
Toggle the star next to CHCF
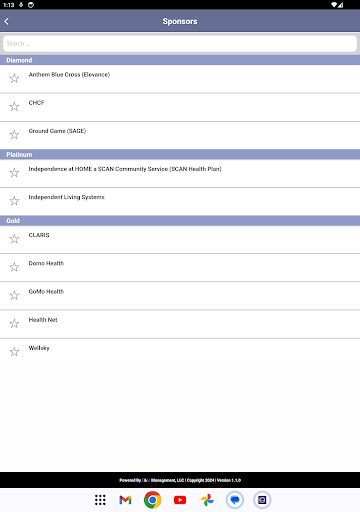[x=14, y=107]
